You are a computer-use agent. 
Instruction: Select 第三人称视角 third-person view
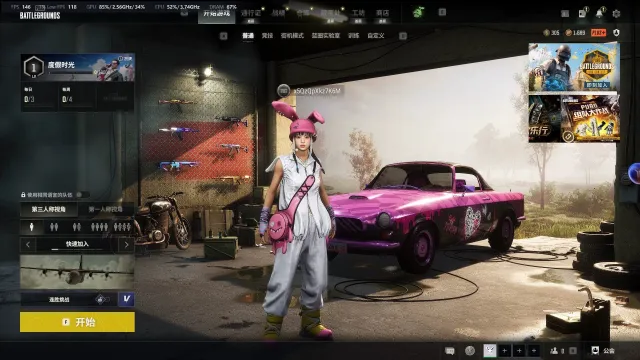point(49,209)
